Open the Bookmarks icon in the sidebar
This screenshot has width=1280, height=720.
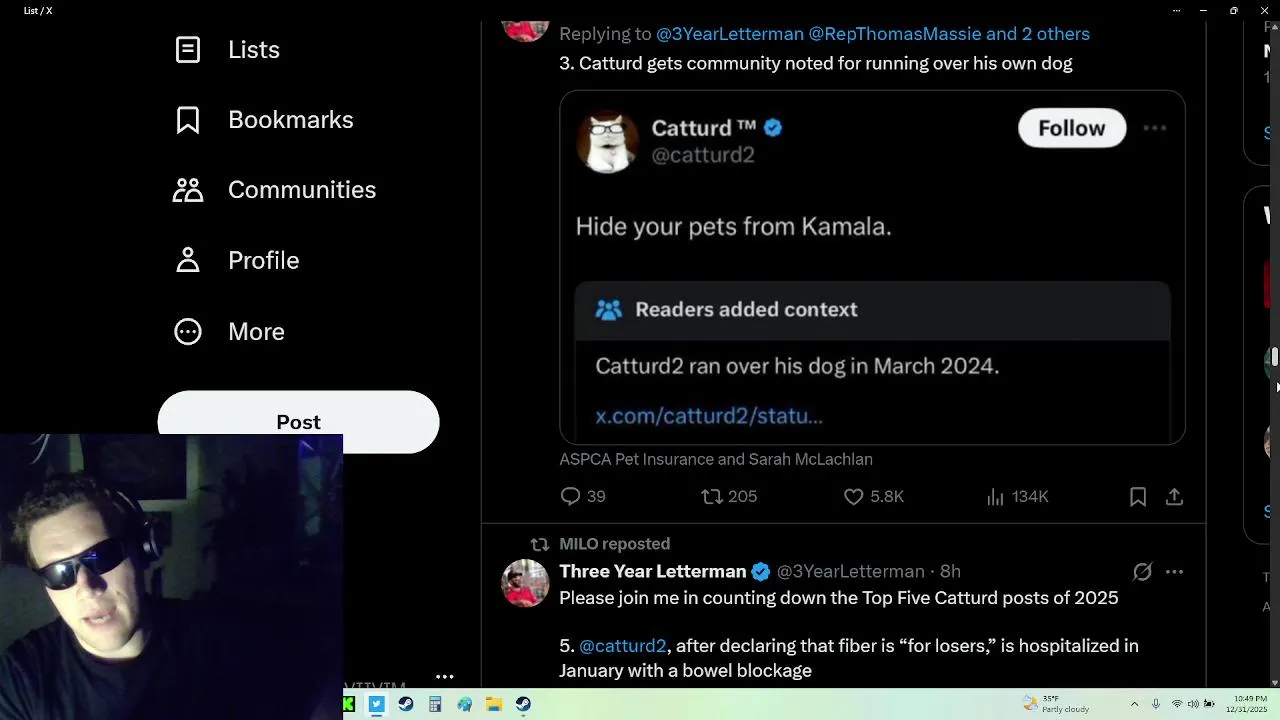click(x=188, y=120)
